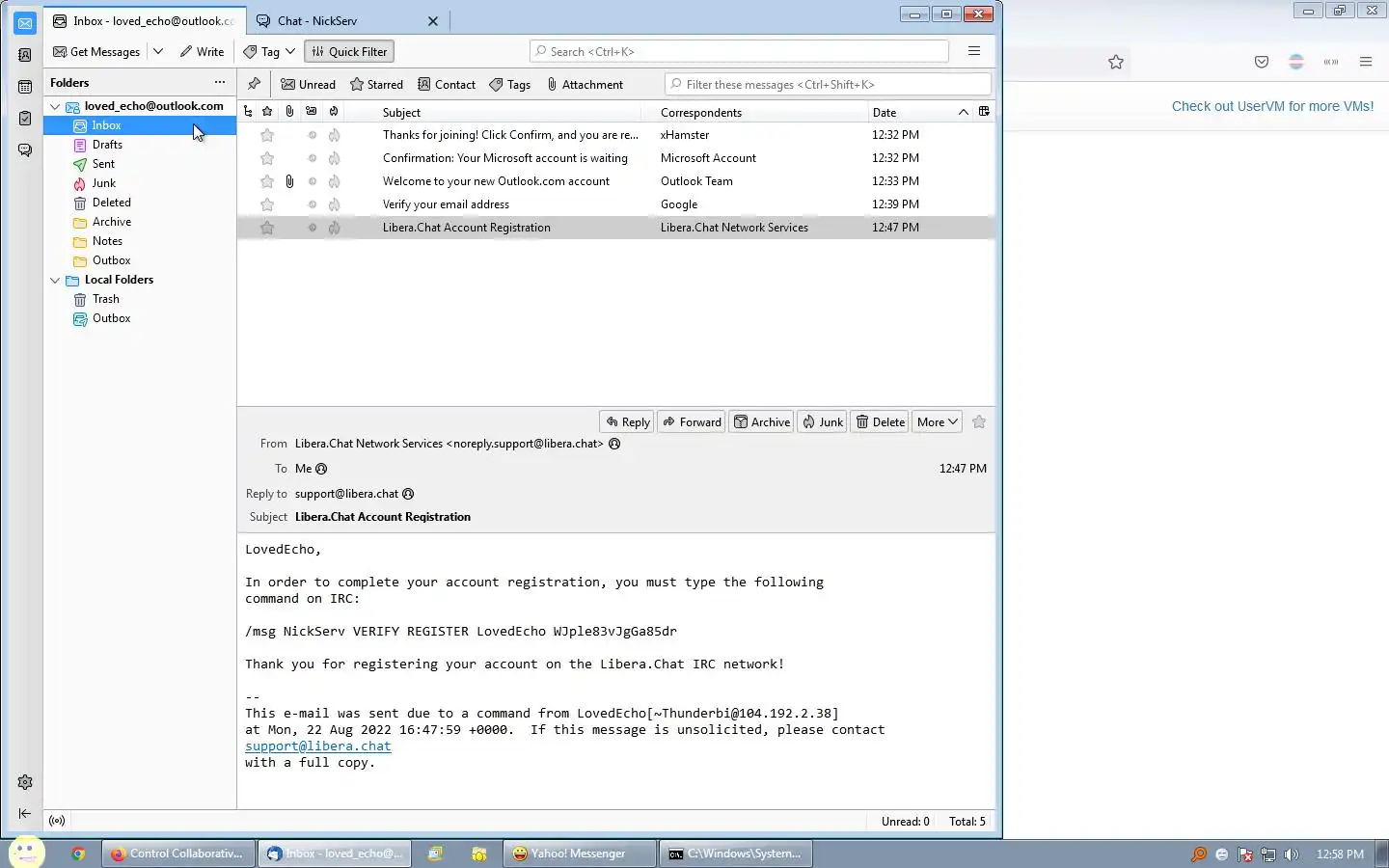Close the Chat - NickServ tab

pyautogui.click(x=432, y=20)
